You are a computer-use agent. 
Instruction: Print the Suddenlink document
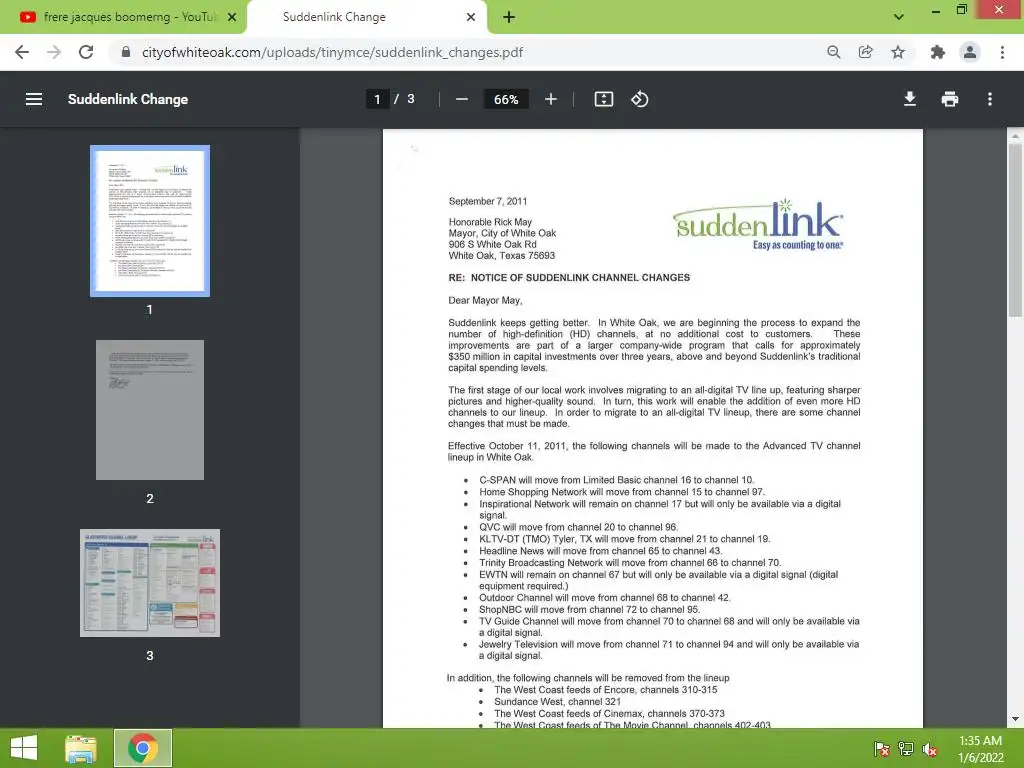click(950, 99)
